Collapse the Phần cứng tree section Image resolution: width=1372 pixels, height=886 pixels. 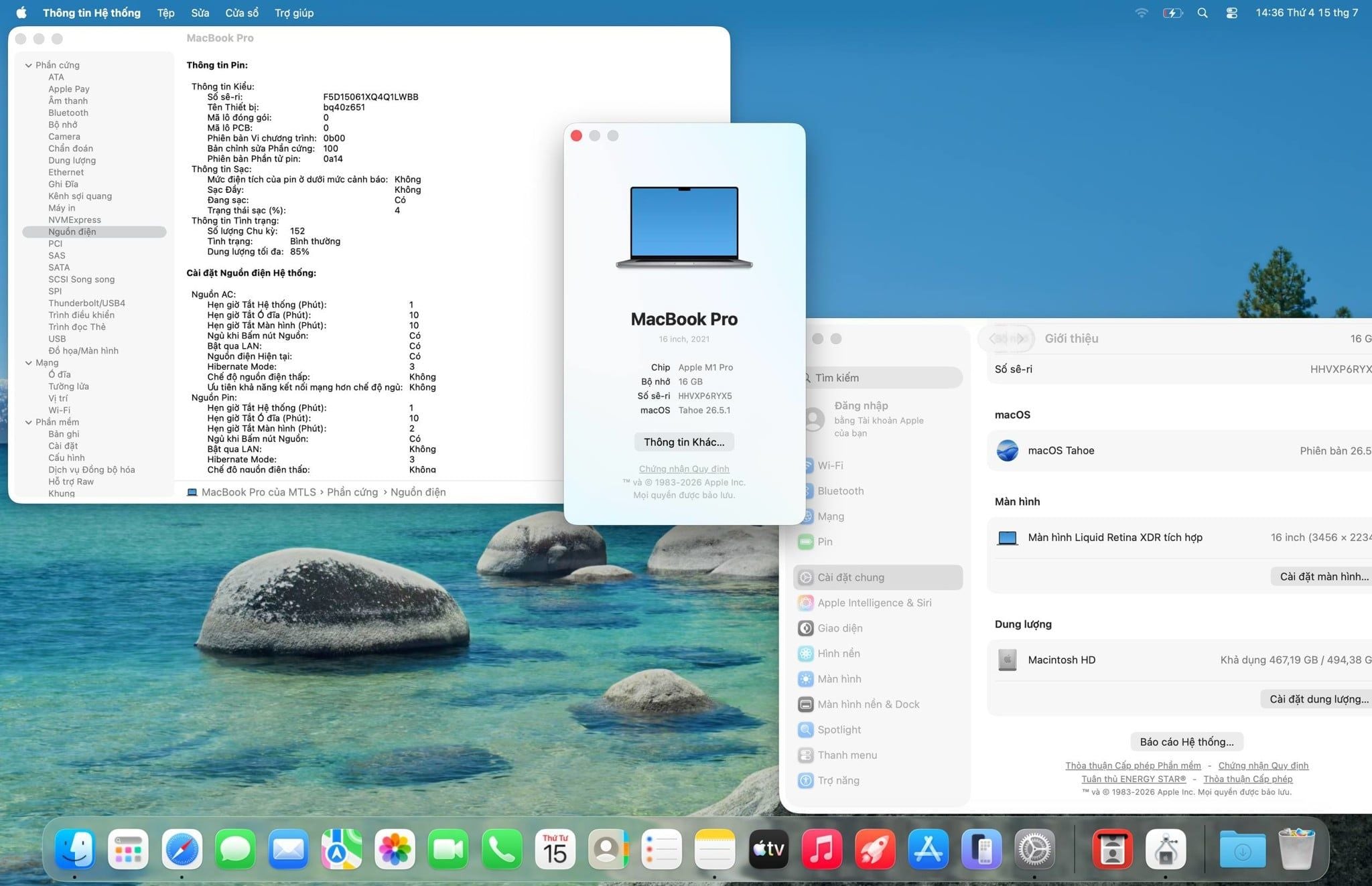coord(29,65)
